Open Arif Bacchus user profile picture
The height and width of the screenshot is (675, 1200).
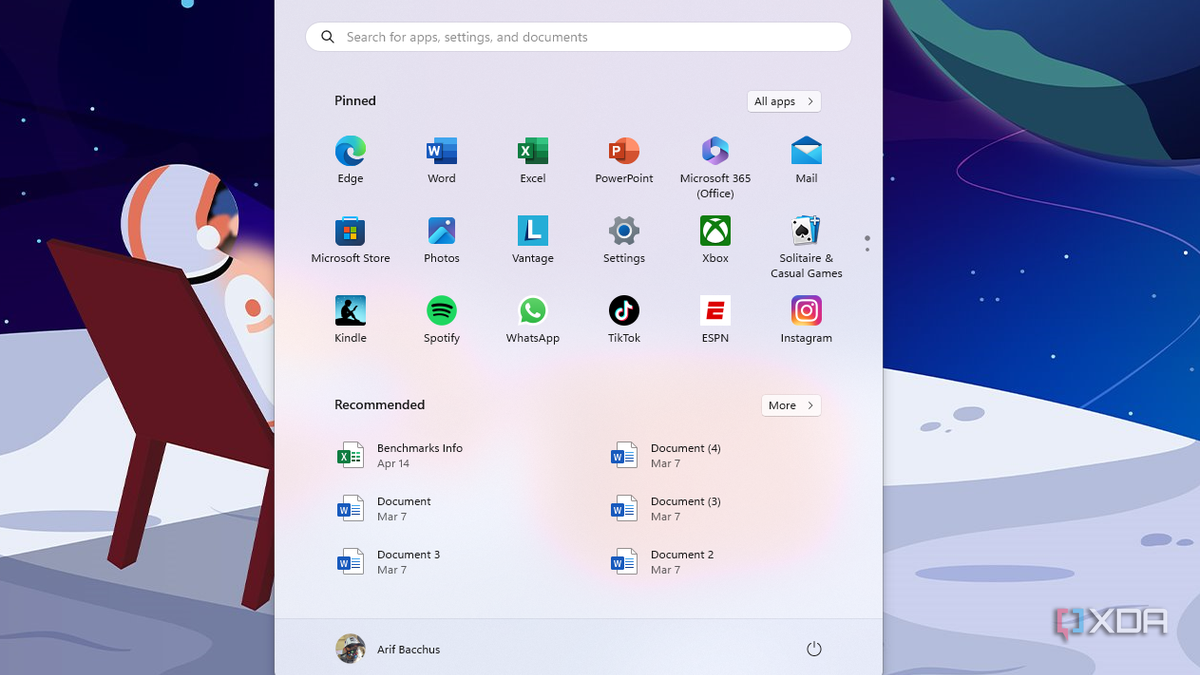point(350,649)
